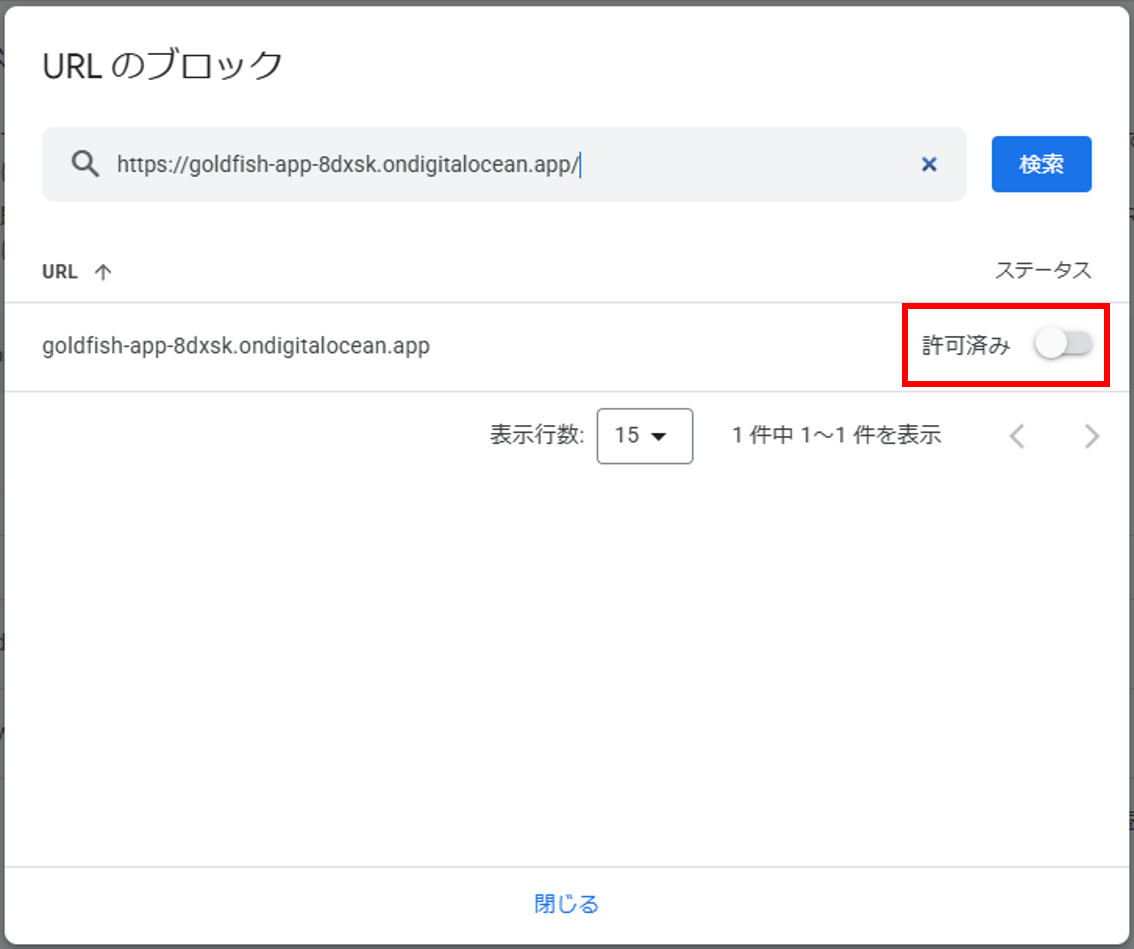This screenshot has width=1134, height=949.
Task: Select the goldfish-app-8dxsk.ondigitalocean.app row
Action: [236, 347]
